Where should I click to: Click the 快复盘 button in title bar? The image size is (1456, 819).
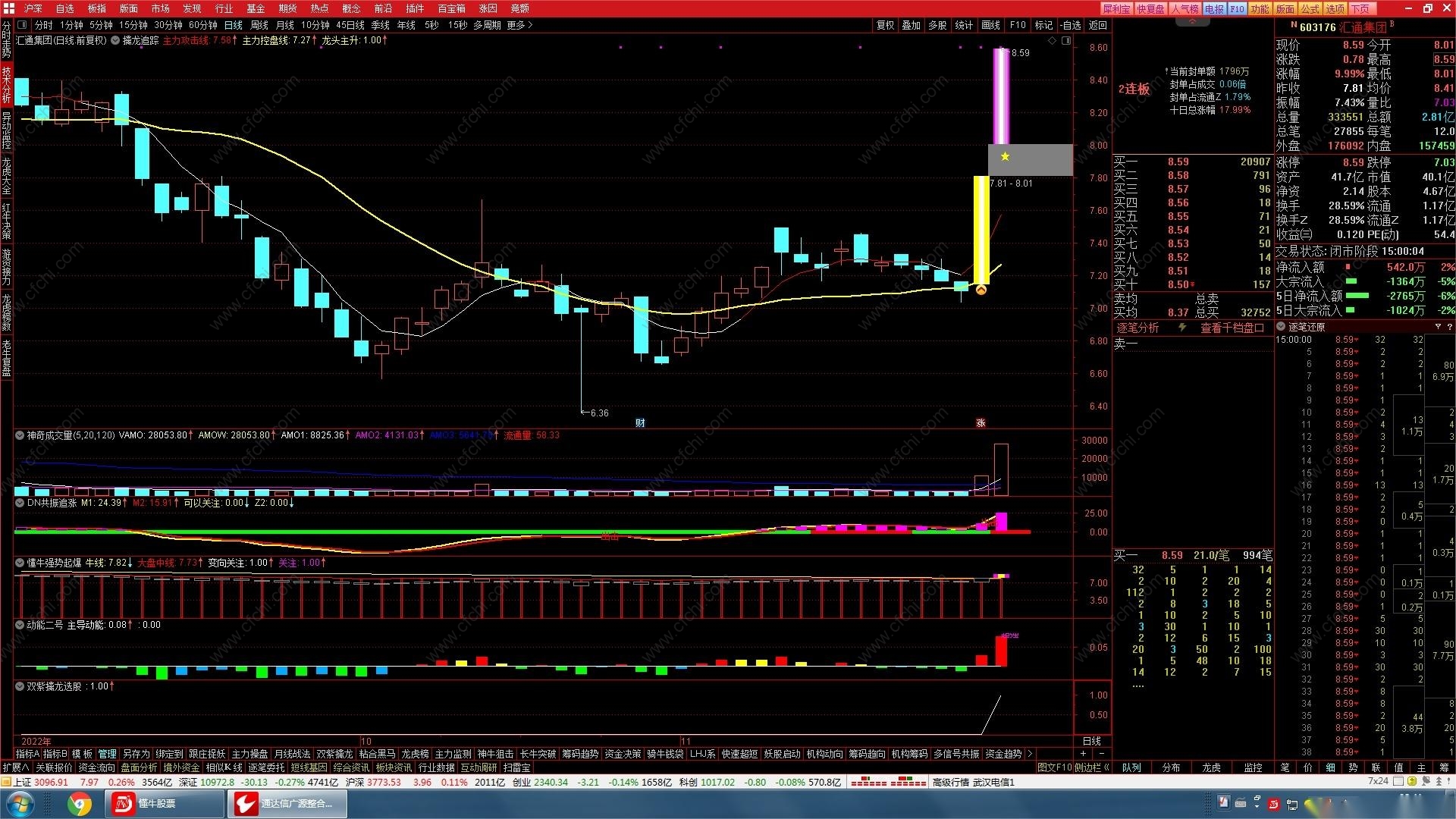1150,8
